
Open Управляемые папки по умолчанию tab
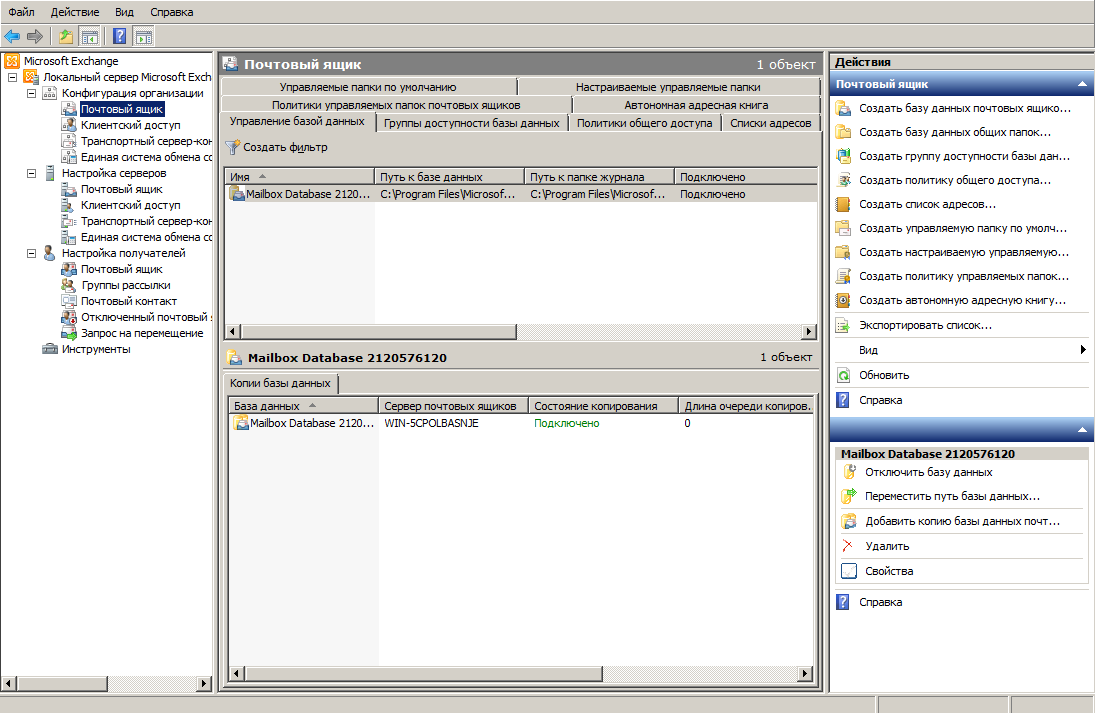tap(368, 87)
